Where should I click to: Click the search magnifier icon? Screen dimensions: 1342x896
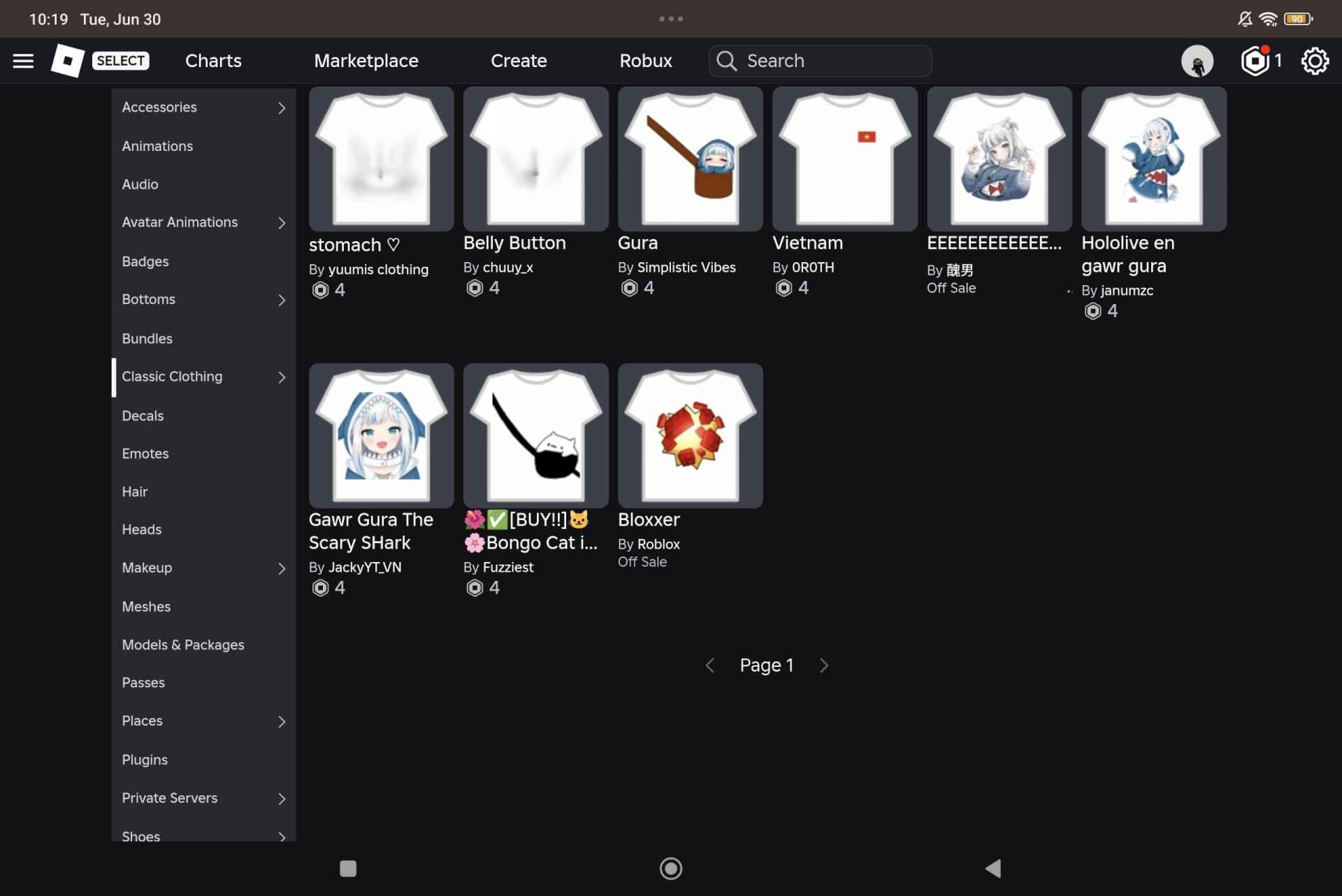(727, 61)
